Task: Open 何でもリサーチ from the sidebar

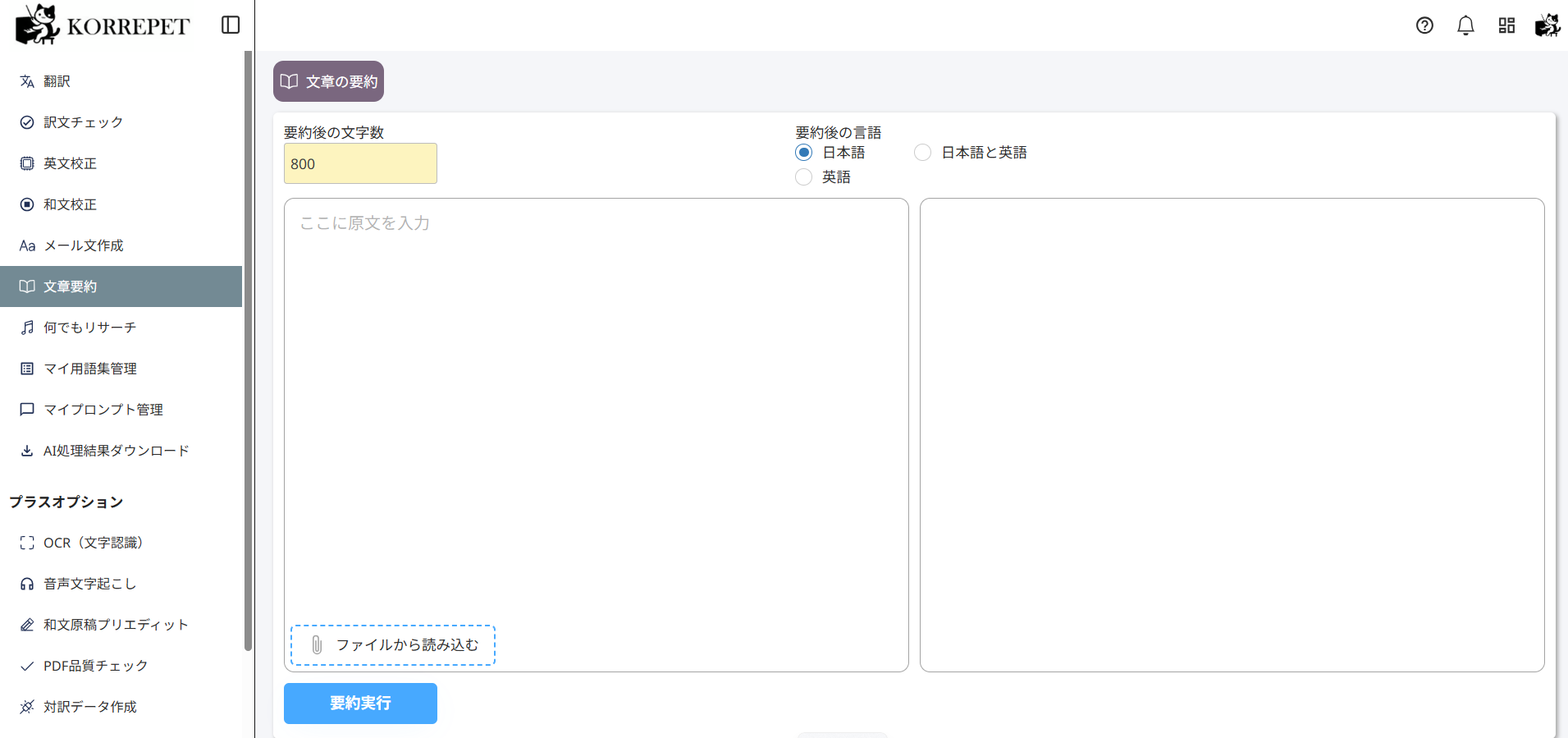Action: pyautogui.click(x=121, y=328)
